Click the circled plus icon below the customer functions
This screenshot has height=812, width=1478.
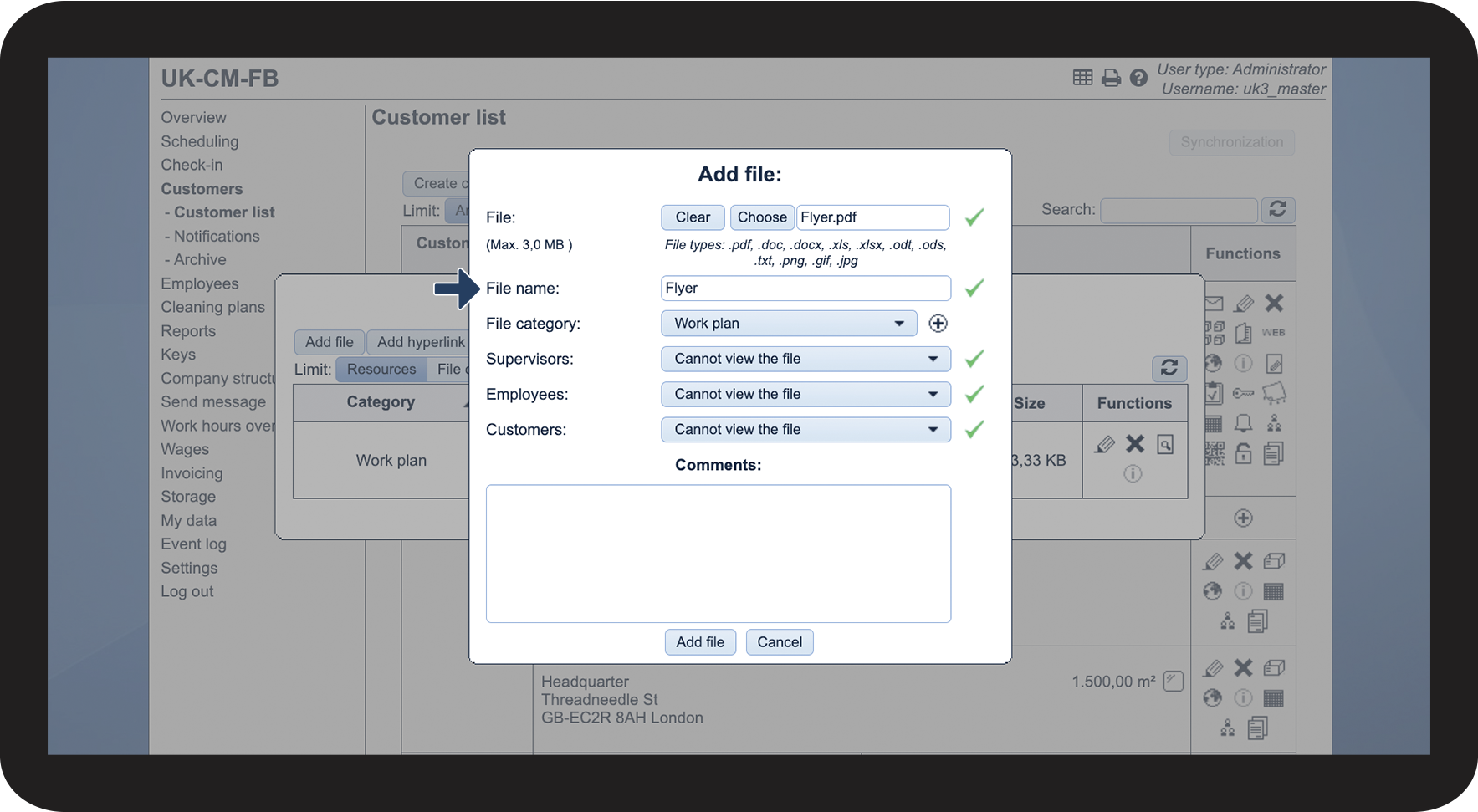point(1244,518)
